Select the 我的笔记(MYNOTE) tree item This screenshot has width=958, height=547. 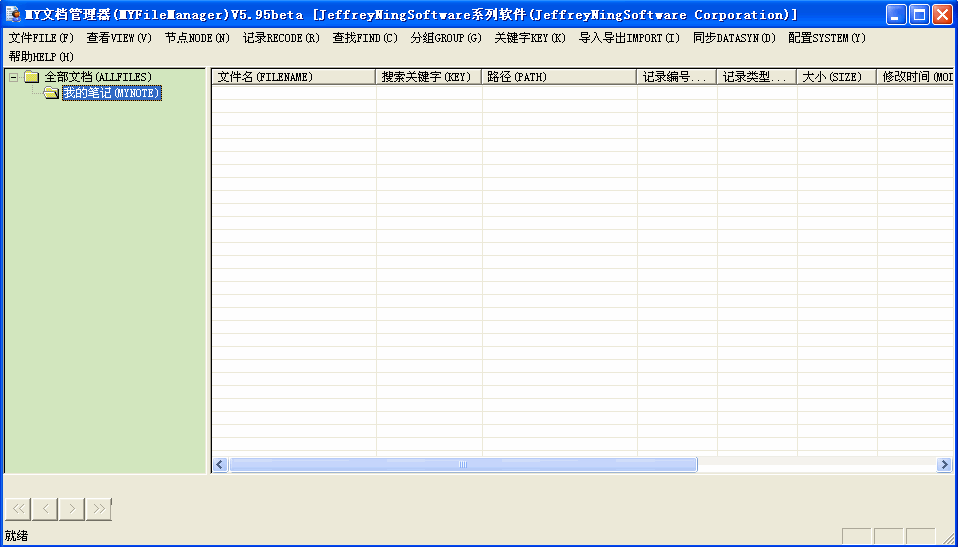[x=111, y=93]
